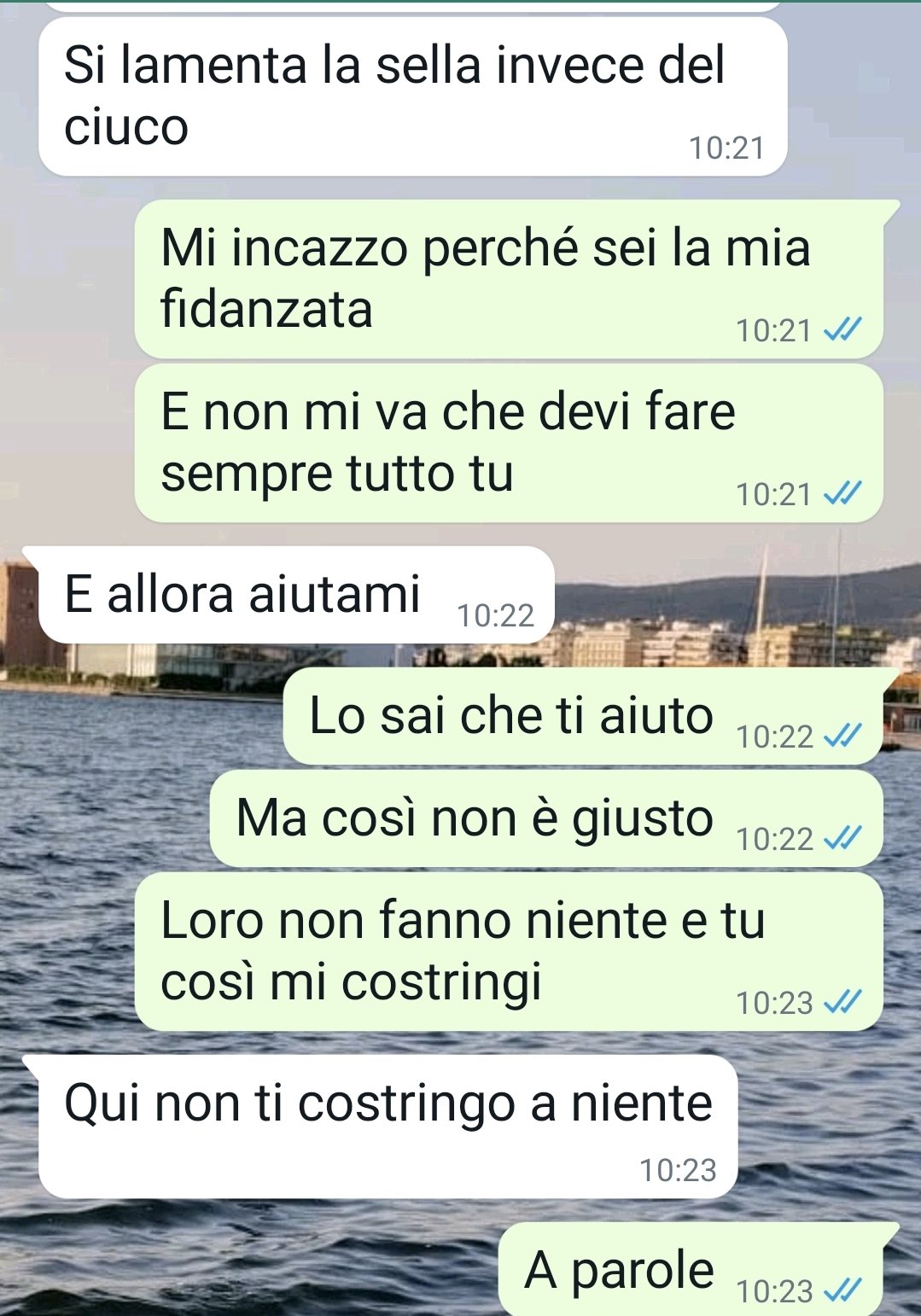Tap read ticks on "E non mi va" message

pyautogui.click(x=842, y=492)
